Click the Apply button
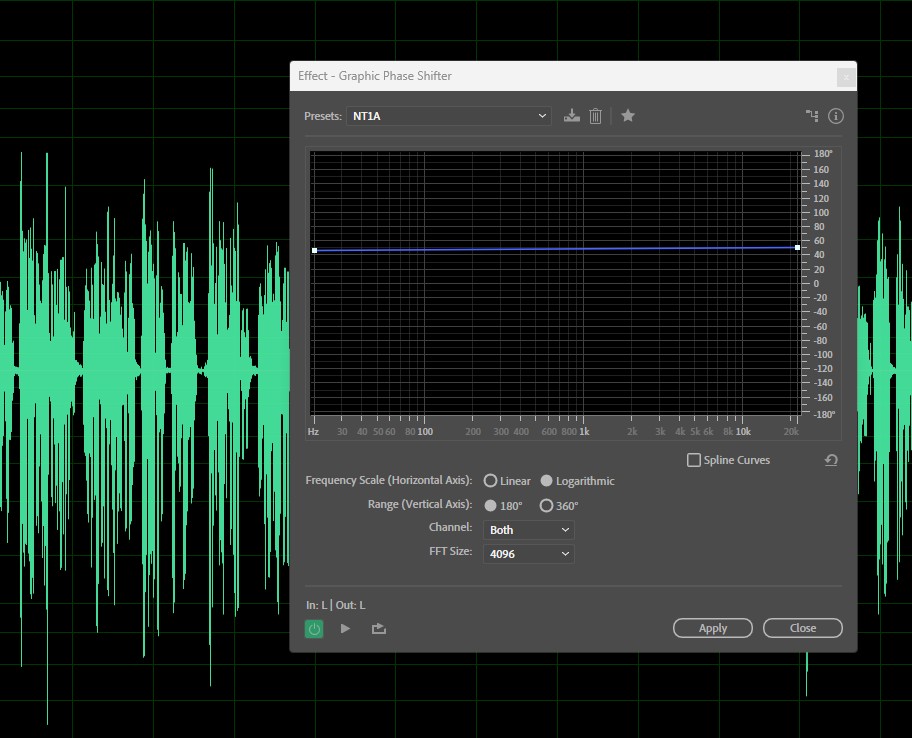The width and height of the screenshot is (912, 738). (x=713, y=628)
